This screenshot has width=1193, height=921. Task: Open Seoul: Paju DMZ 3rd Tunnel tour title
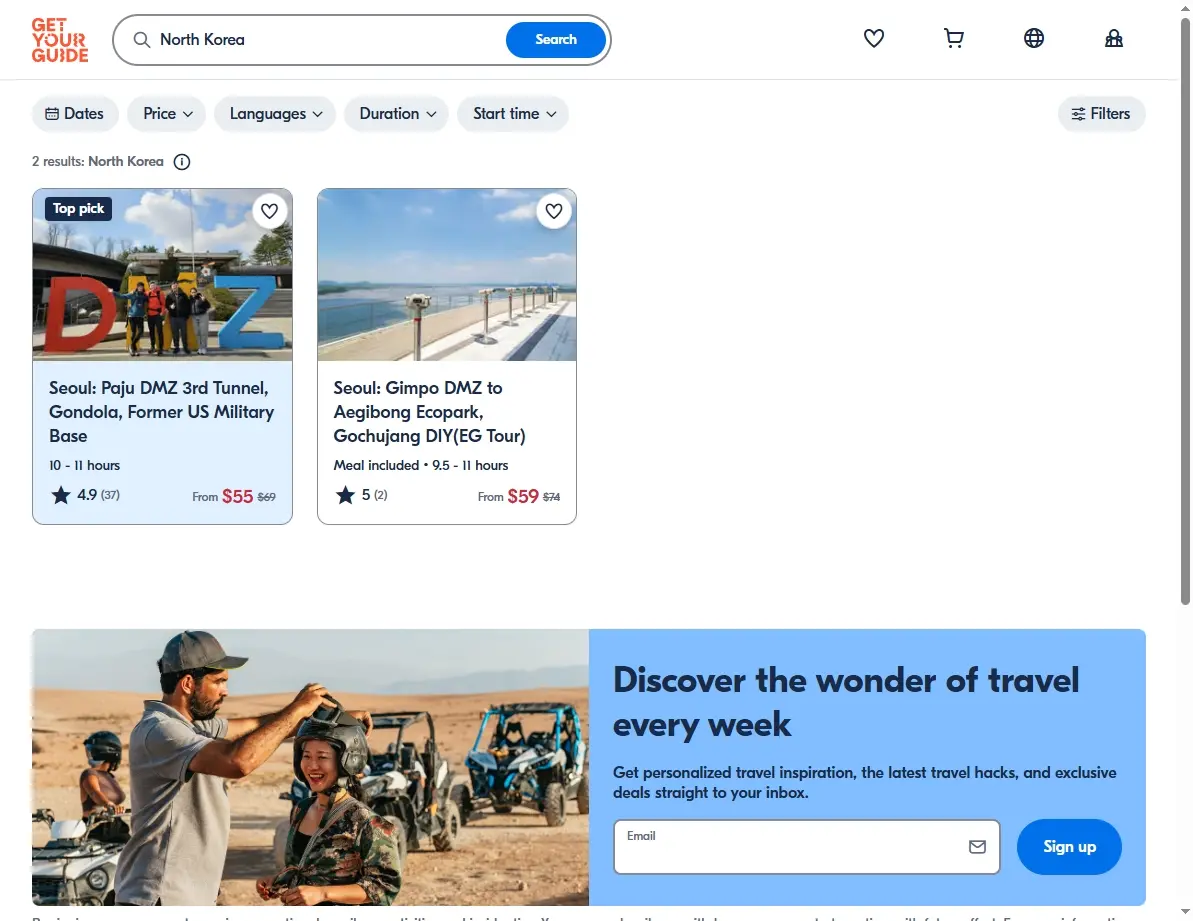coord(161,411)
